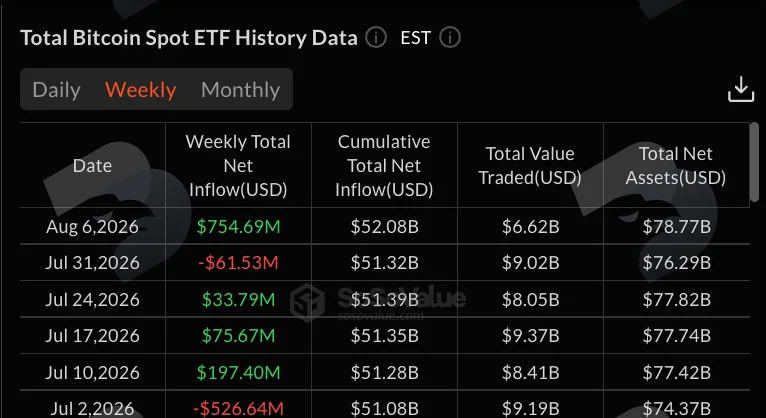Click the info icon beside History Data title

click(x=376, y=38)
